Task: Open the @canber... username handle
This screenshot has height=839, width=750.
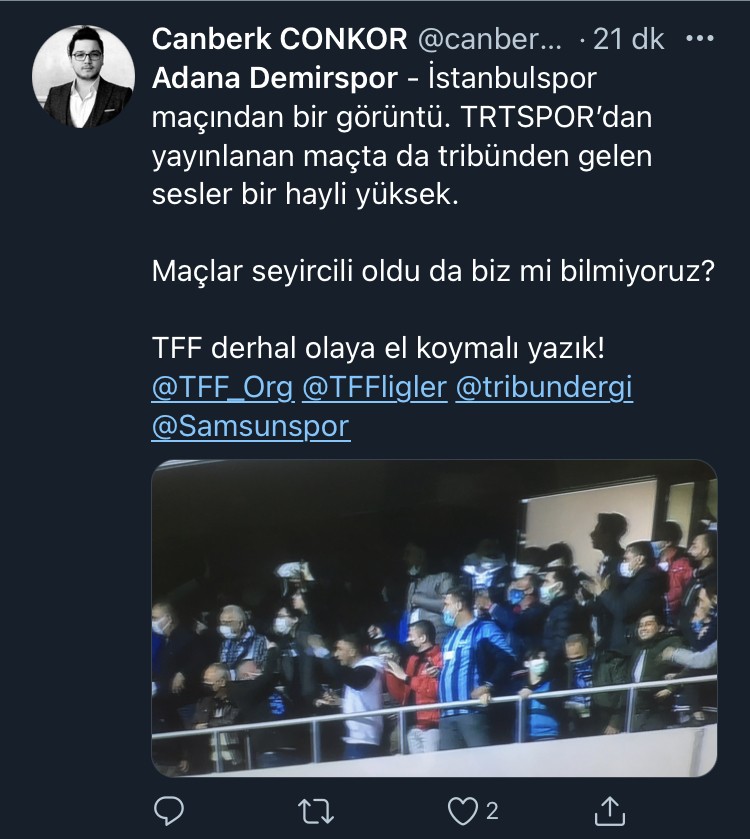Action: pos(489,39)
